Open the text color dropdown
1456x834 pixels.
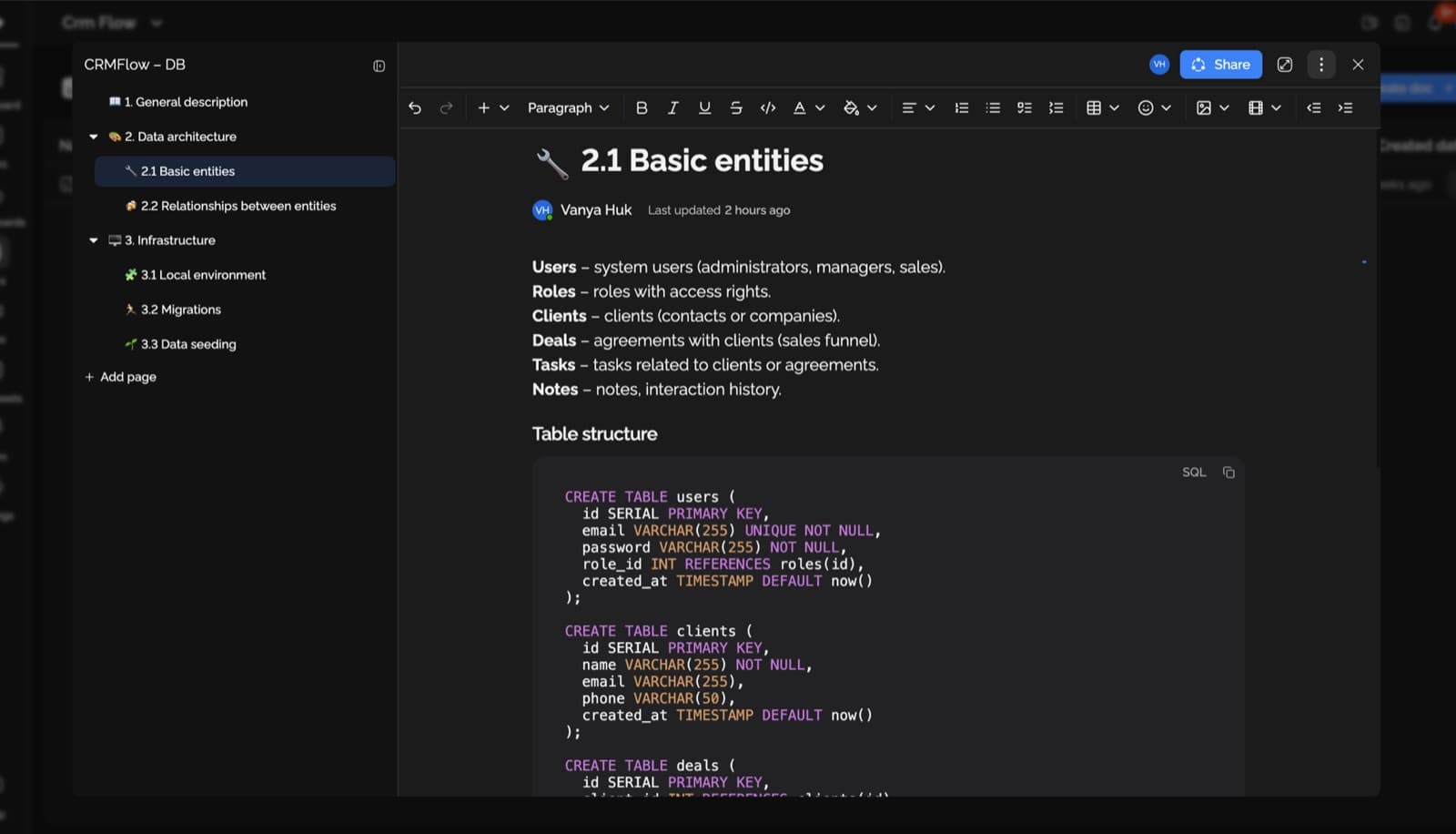coord(808,107)
